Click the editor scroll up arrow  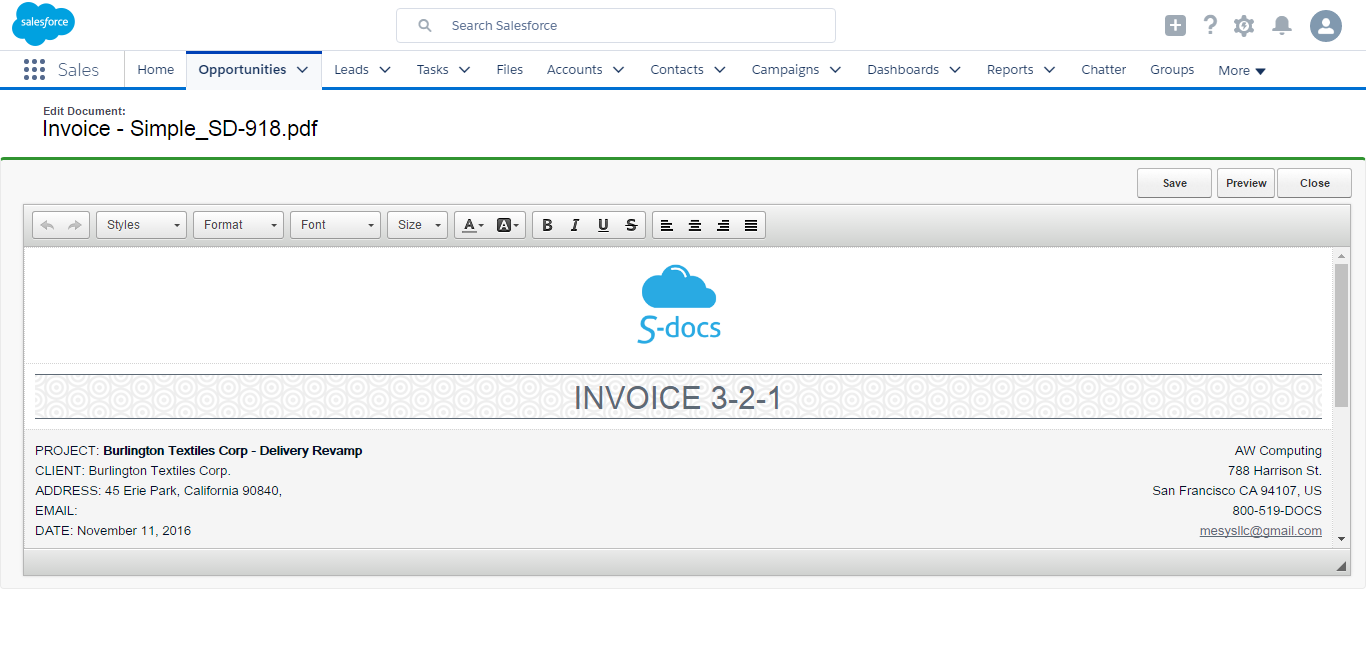[1341, 256]
